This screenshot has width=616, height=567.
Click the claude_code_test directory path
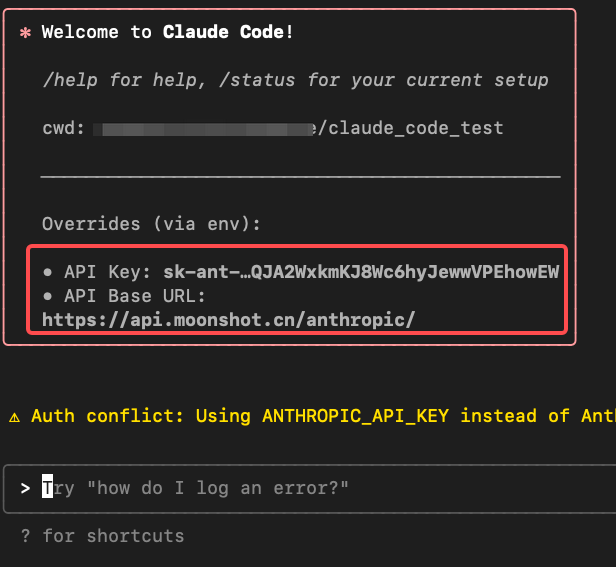pyautogui.click(x=411, y=128)
